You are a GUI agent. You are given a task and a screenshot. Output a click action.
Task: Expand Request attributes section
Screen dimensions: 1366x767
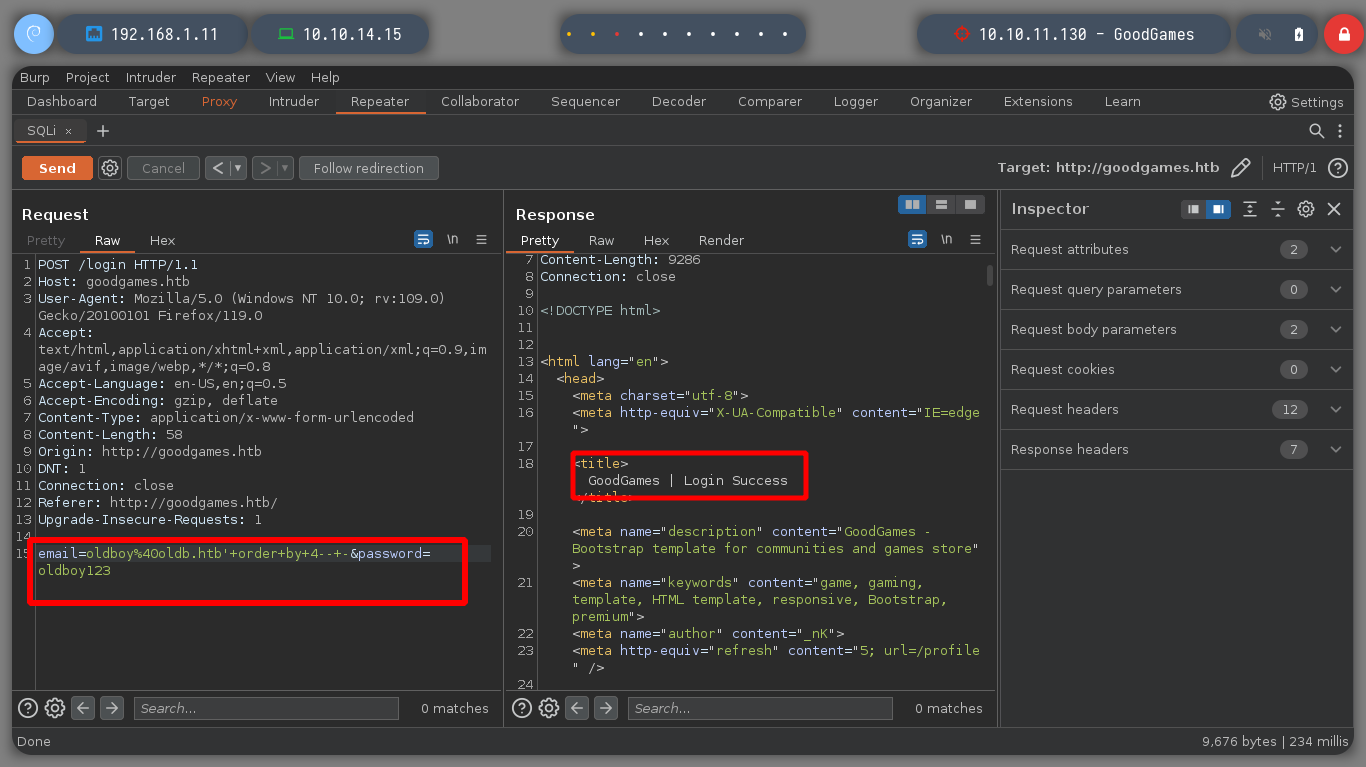pyautogui.click(x=1177, y=249)
